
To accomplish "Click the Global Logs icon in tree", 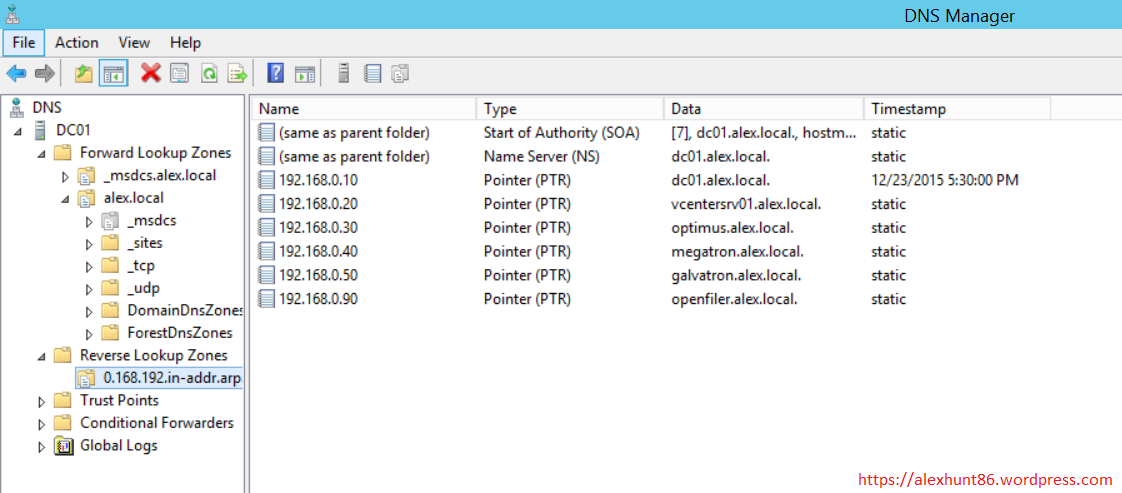I will coord(64,446).
